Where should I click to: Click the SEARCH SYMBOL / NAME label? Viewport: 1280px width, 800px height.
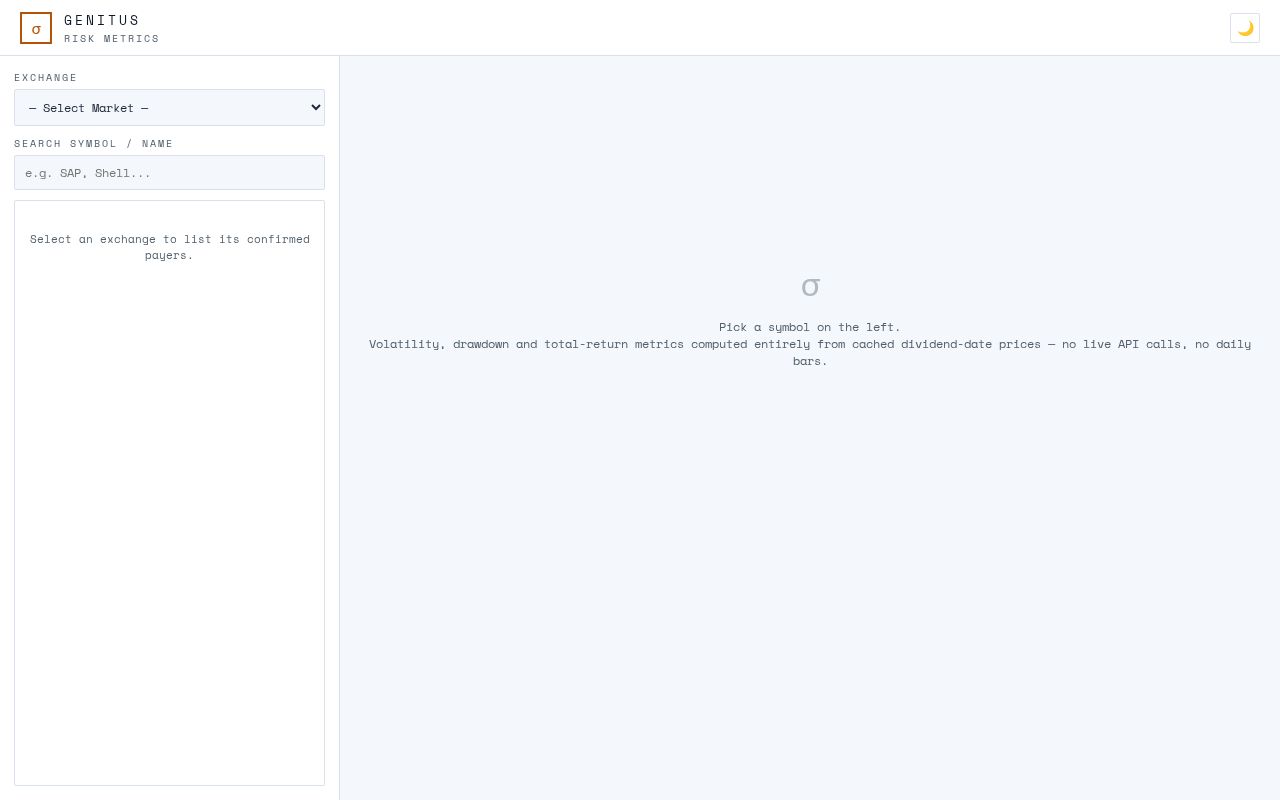94,144
